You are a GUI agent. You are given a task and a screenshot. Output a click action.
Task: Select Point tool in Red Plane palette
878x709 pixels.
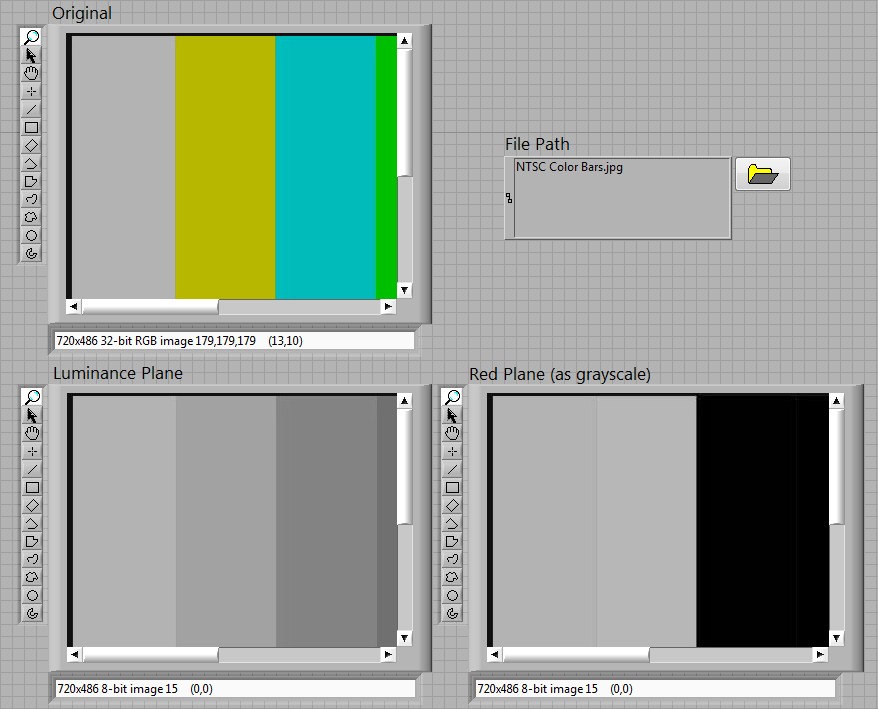(x=452, y=451)
